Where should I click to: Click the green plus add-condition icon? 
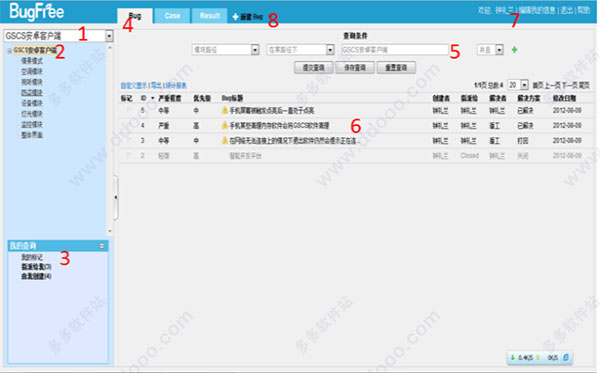pyautogui.click(x=514, y=50)
